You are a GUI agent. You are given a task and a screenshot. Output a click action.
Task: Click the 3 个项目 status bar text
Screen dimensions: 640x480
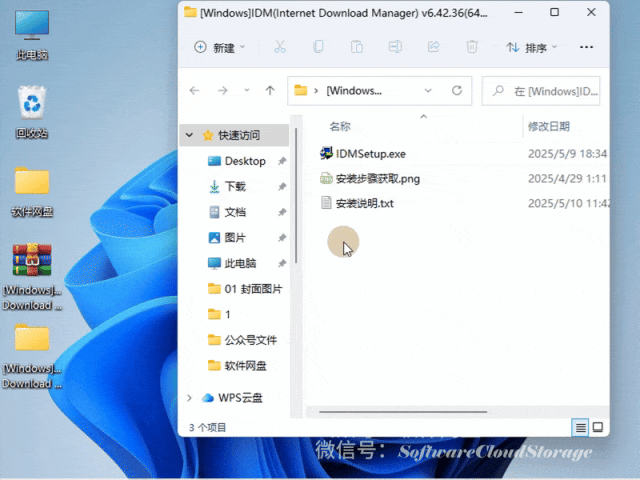[x=207, y=427]
